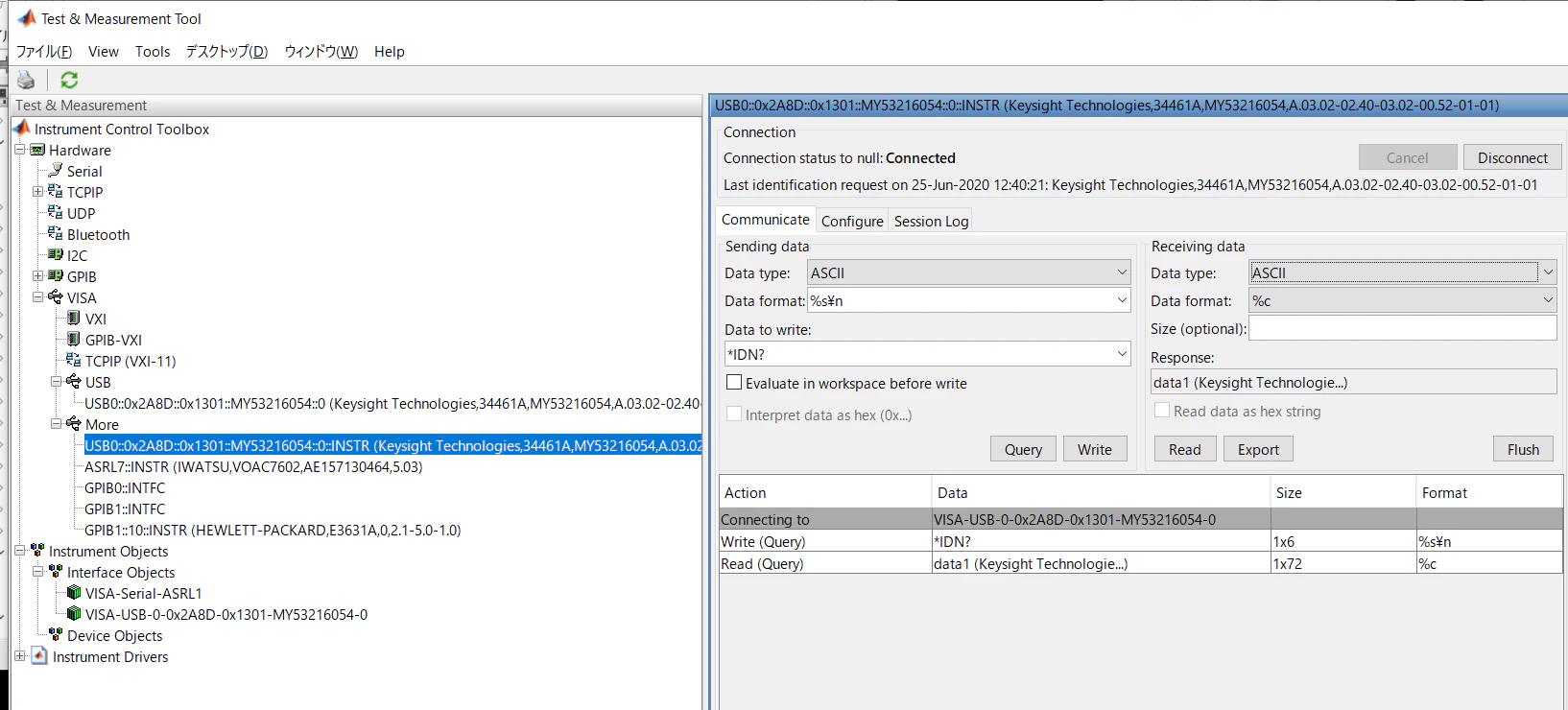The width and height of the screenshot is (1568, 710).
Task: Switch to the Session Log tab
Action: point(931,221)
